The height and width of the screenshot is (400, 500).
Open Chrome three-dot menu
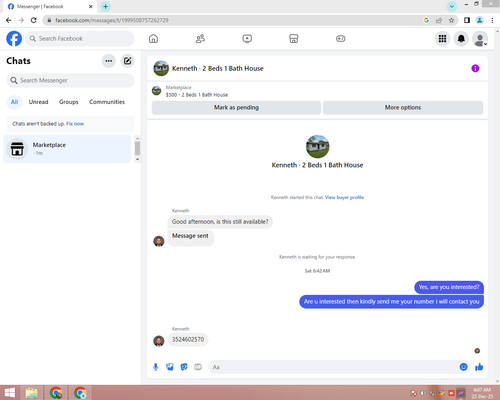point(492,20)
